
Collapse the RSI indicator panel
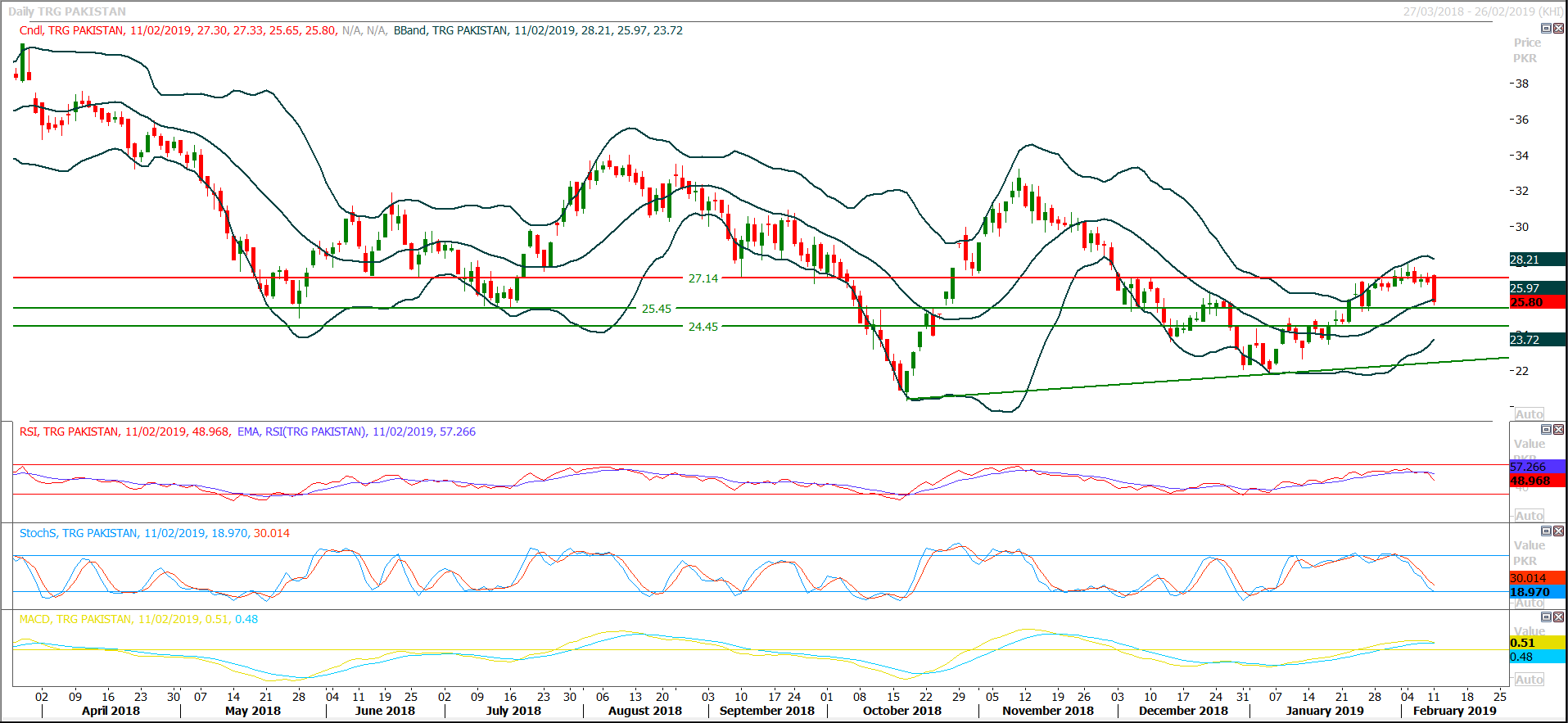coord(1546,429)
